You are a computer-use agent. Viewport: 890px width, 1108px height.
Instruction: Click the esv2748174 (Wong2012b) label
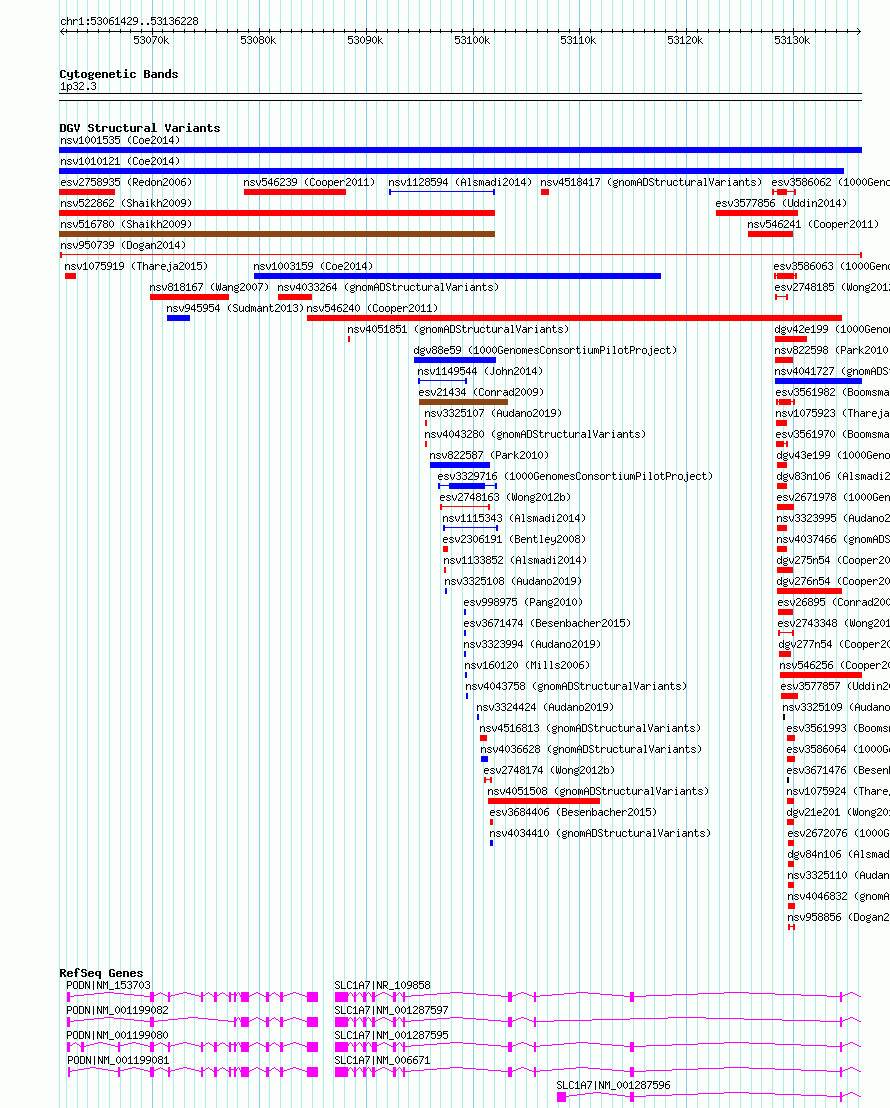click(549, 770)
